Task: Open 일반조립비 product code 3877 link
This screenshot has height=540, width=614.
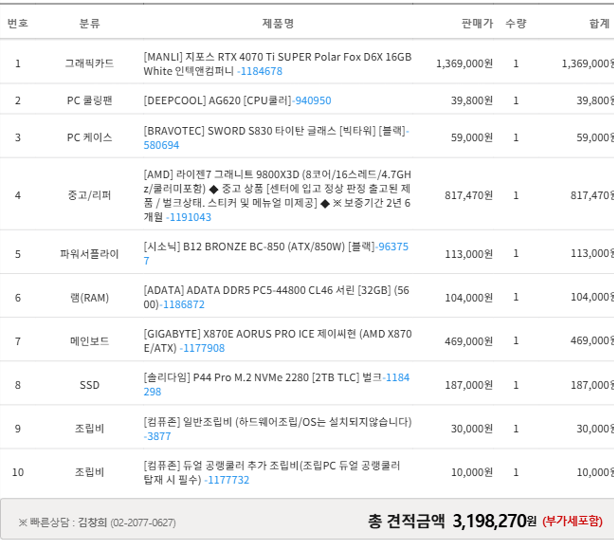Action: point(157,436)
